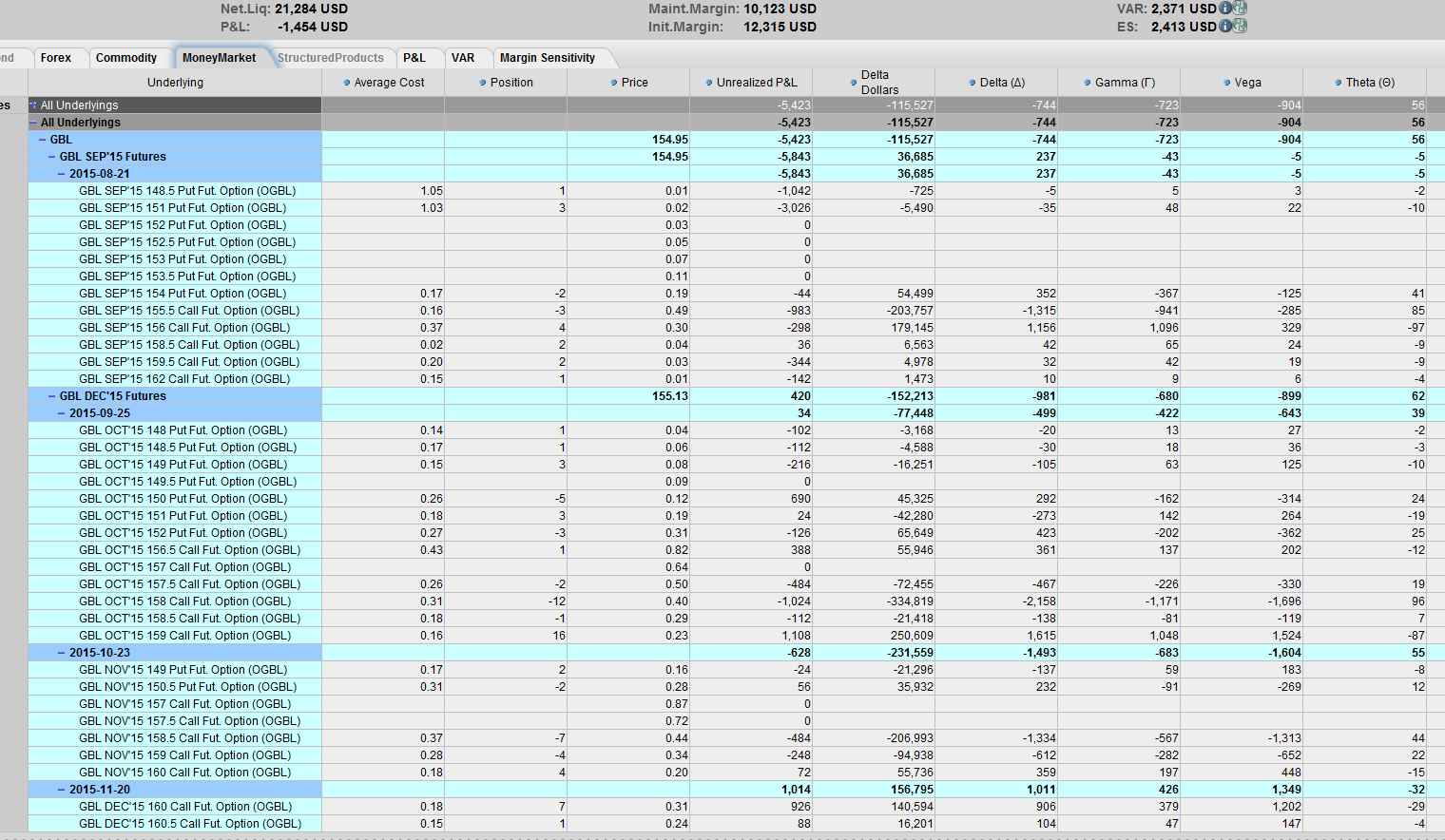The width and height of the screenshot is (1445, 840).
Task: Collapse the bold All Underlyings group
Action: coord(33,123)
